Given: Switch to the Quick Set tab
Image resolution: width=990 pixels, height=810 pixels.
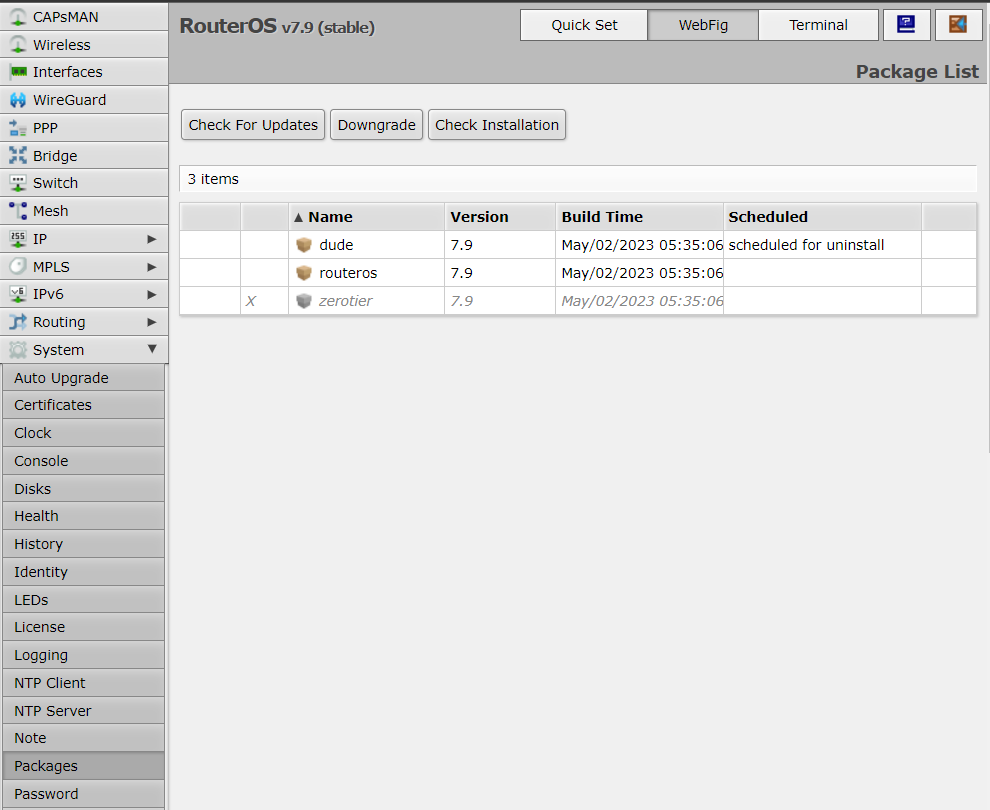Looking at the screenshot, I should [584, 25].
